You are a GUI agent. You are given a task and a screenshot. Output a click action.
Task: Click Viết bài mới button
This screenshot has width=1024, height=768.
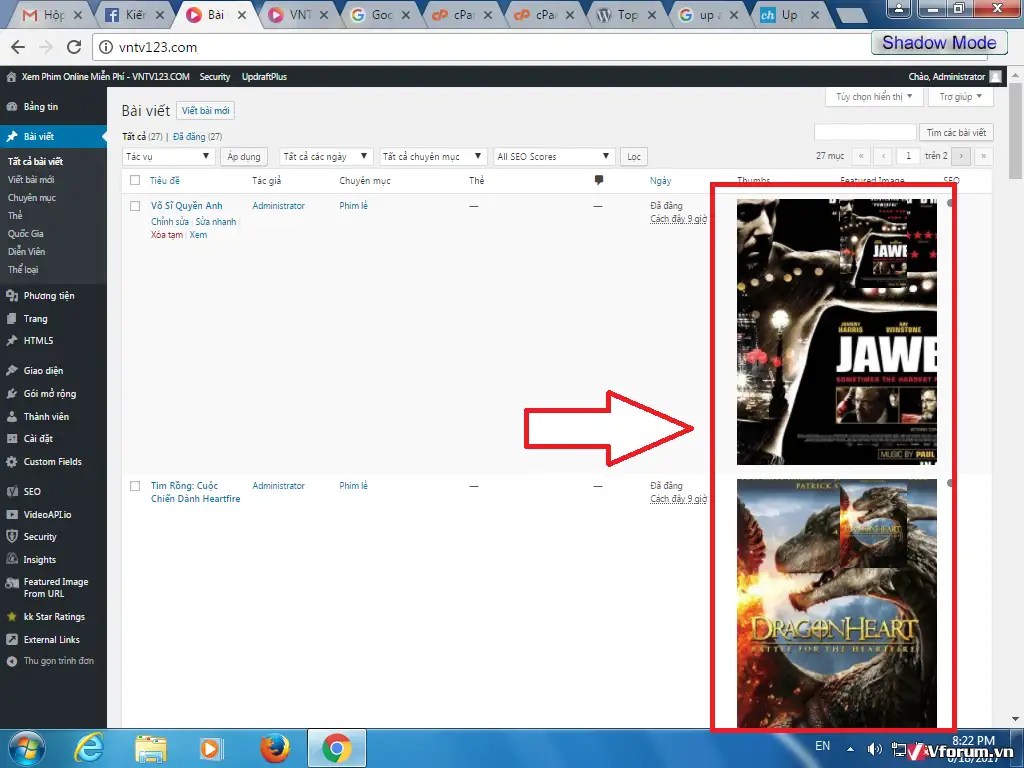206,110
